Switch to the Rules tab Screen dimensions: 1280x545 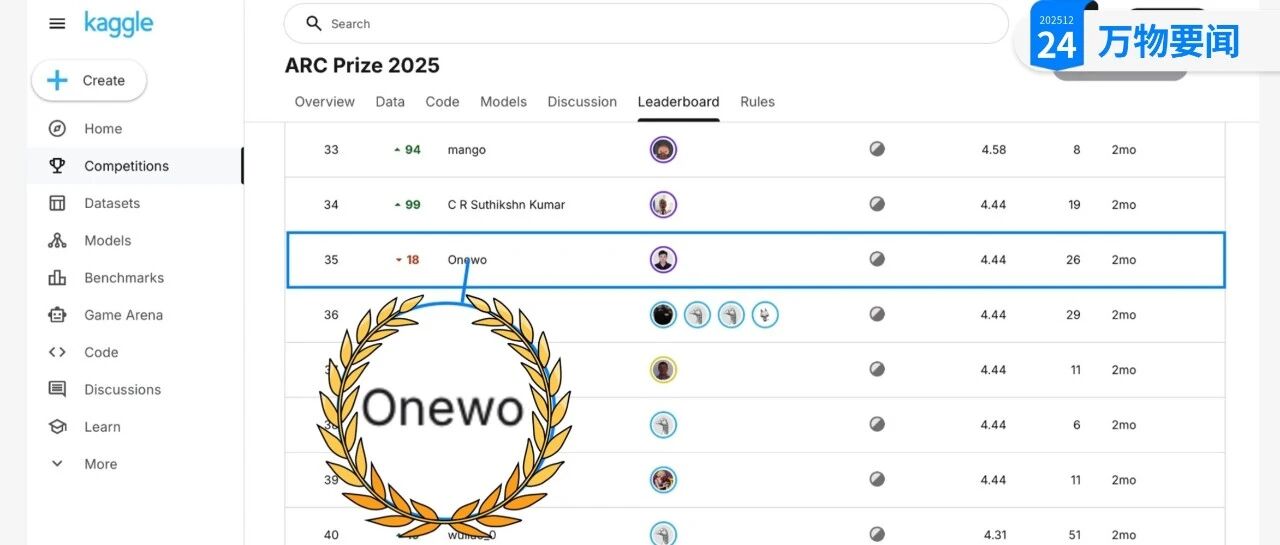757,102
